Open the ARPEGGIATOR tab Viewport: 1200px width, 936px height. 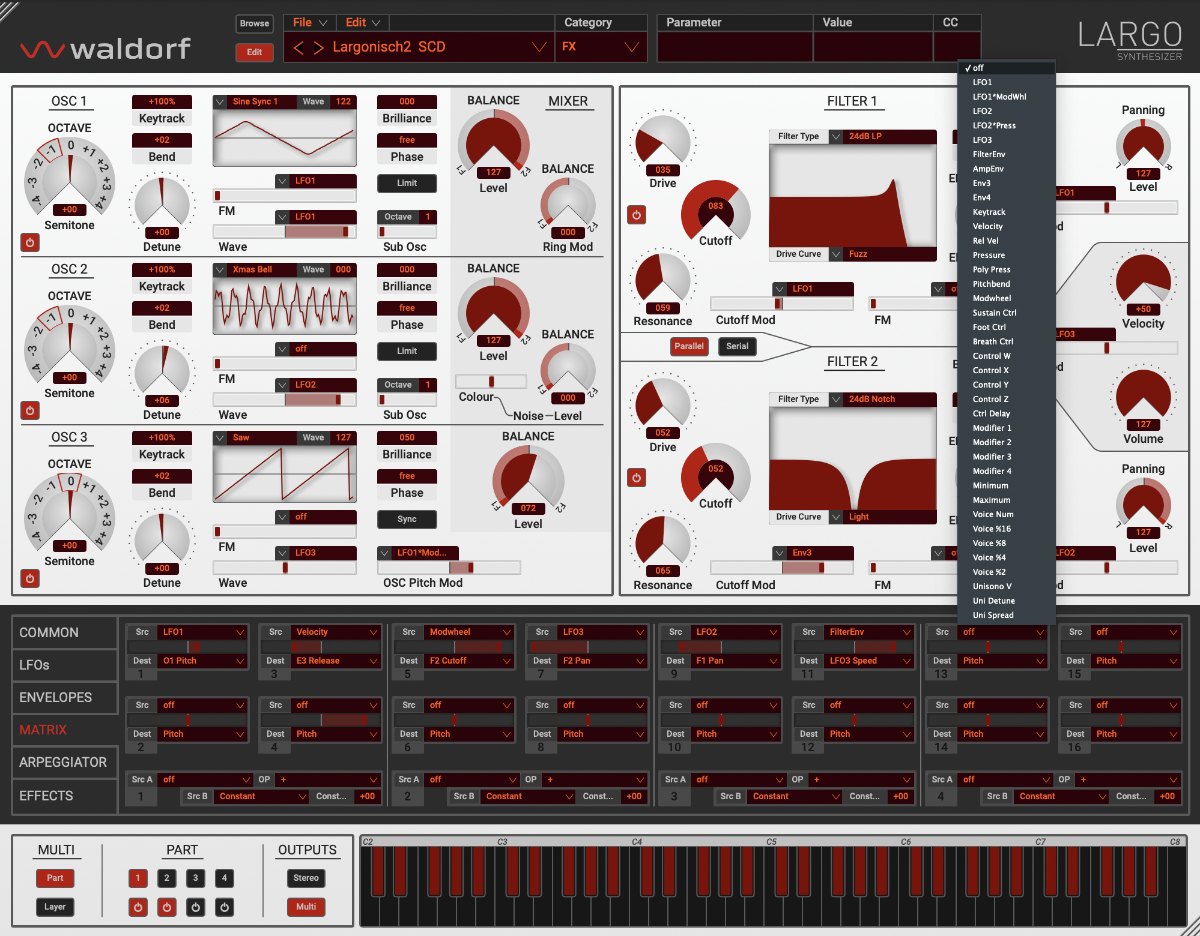click(63, 762)
